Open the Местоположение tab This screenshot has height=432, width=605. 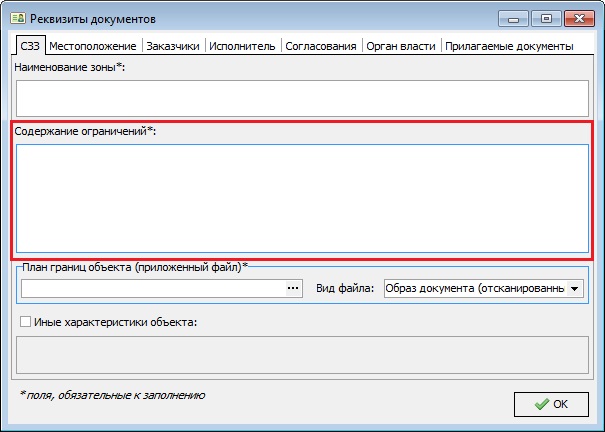pyautogui.click(x=94, y=46)
